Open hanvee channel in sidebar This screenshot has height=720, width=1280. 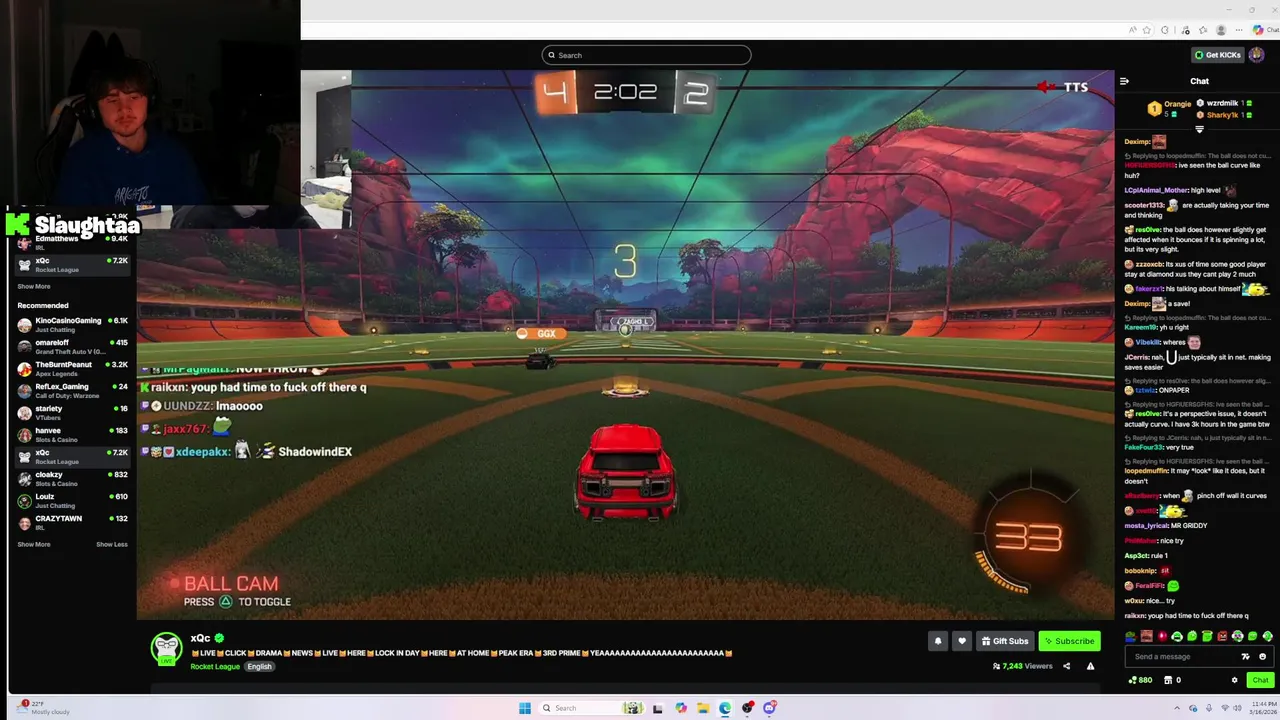point(72,434)
